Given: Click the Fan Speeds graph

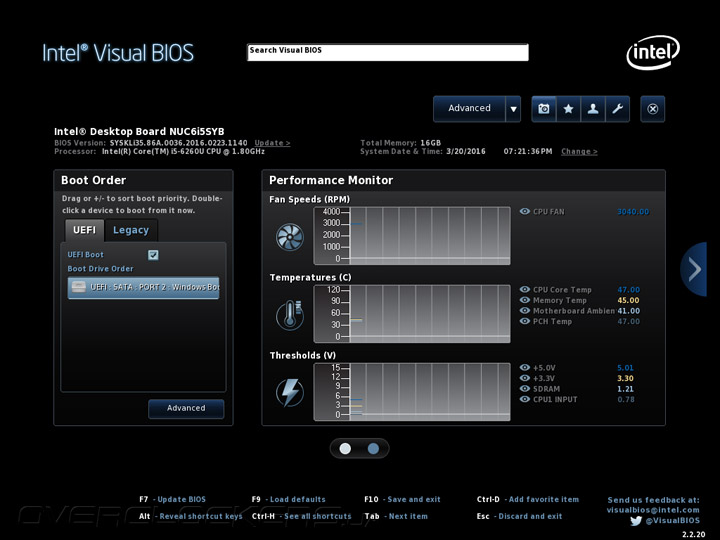Looking at the screenshot, I should tap(412, 236).
